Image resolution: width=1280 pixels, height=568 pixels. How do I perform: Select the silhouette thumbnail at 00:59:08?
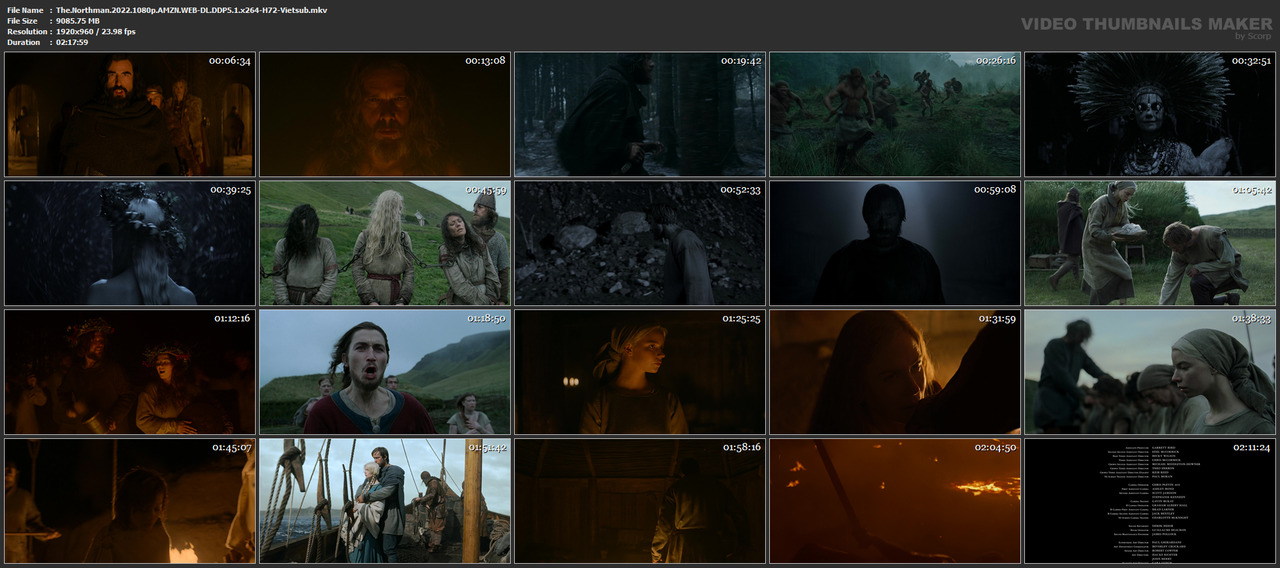point(895,243)
